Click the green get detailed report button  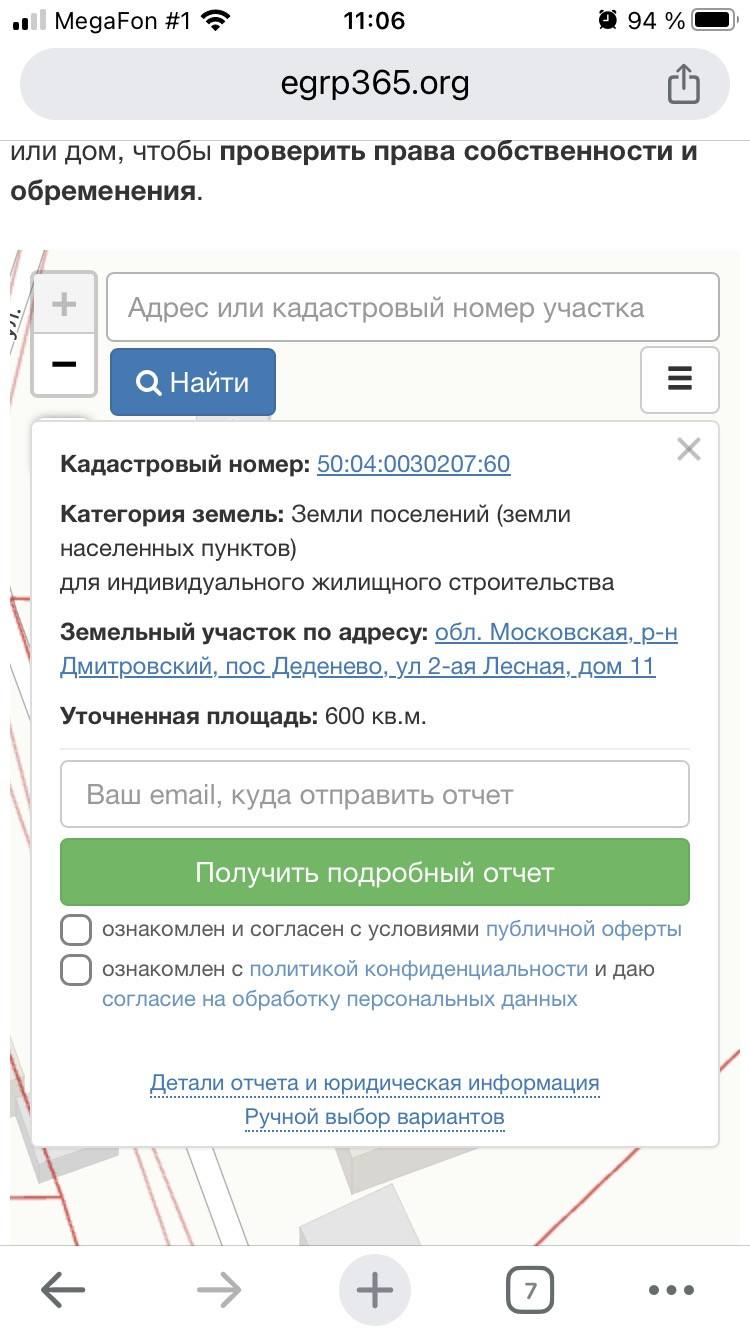click(375, 872)
